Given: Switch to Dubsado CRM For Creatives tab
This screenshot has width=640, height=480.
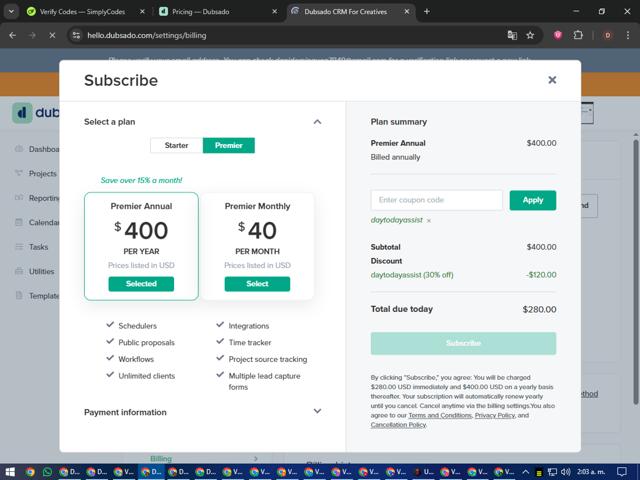Looking at the screenshot, I should click(x=345, y=11).
